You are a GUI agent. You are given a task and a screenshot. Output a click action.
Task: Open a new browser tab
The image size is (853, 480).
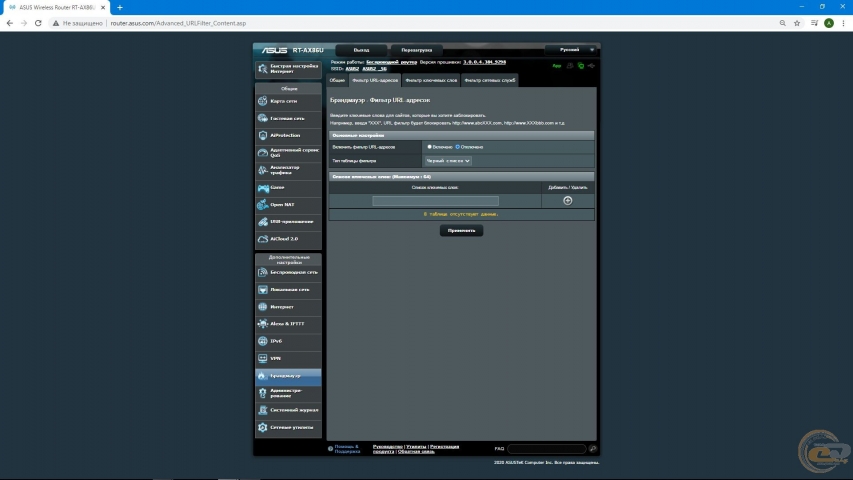[120, 8]
